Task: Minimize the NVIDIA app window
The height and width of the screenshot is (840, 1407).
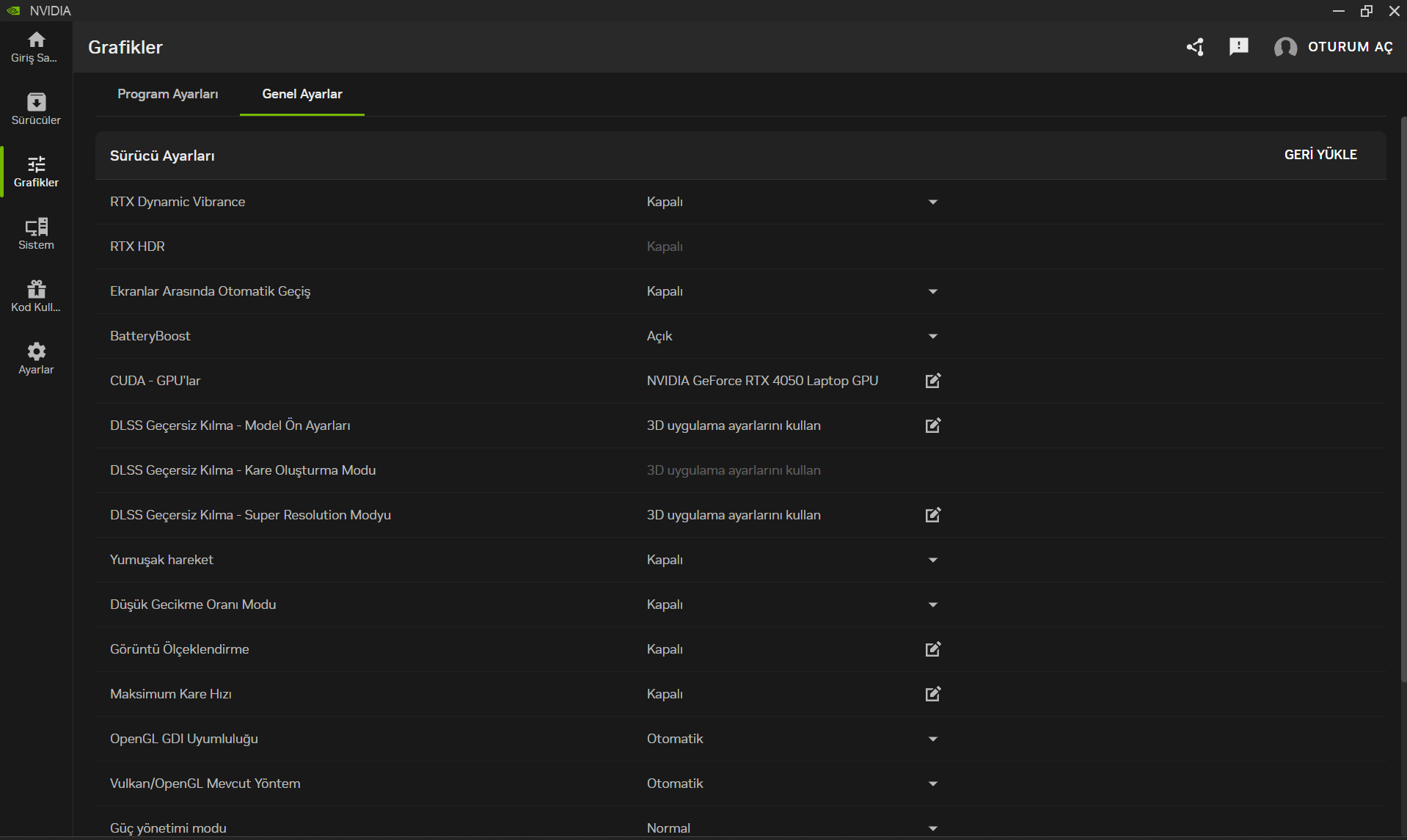Action: [1338, 10]
